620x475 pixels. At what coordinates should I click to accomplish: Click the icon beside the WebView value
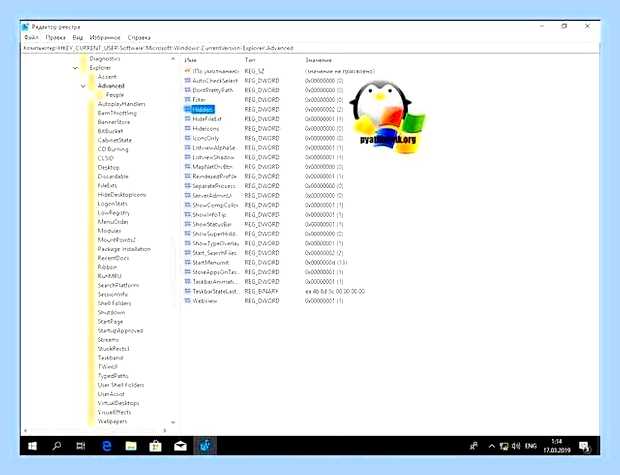click(188, 301)
